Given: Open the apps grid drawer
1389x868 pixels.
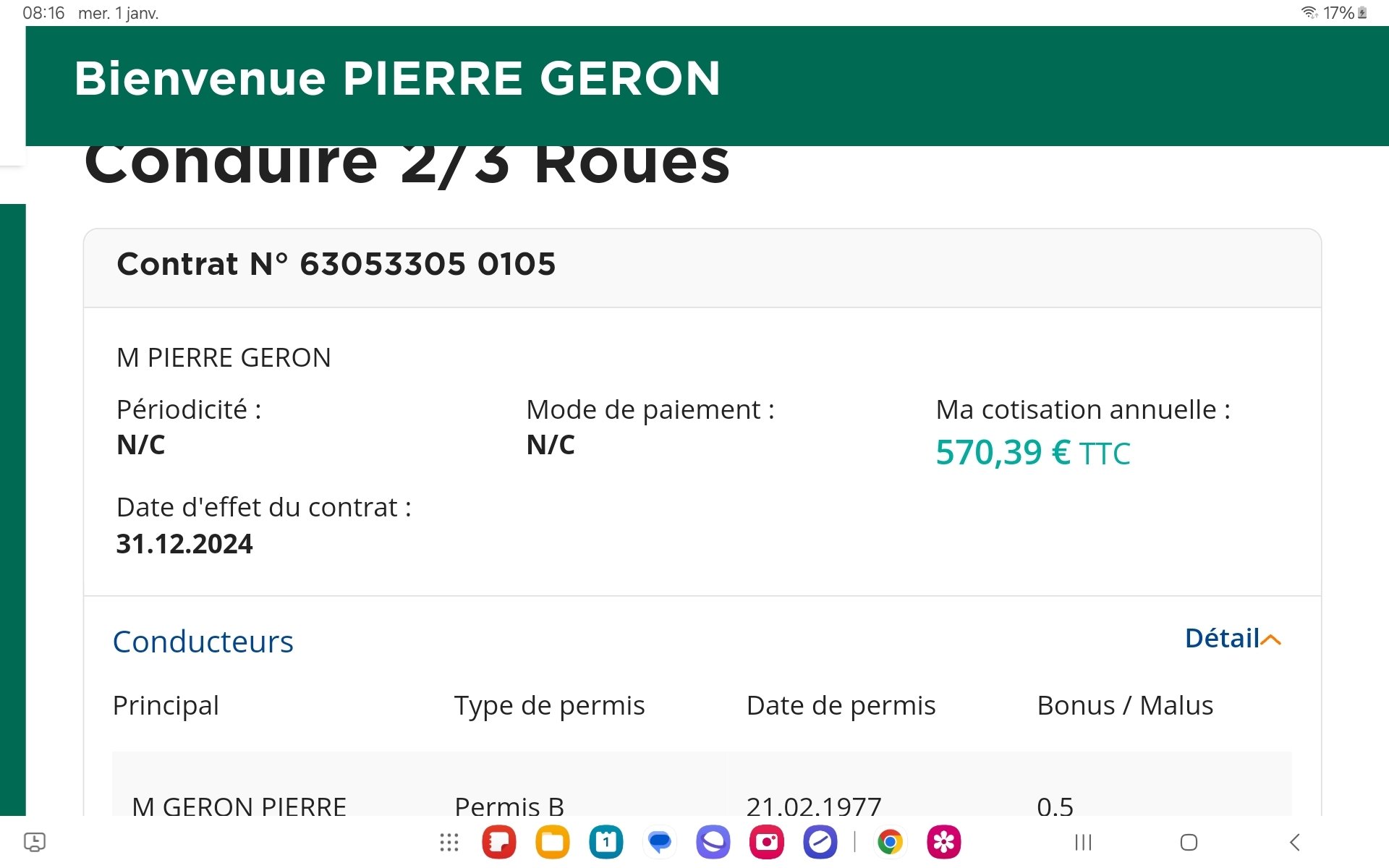Looking at the screenshot, I should pos(449,842).
